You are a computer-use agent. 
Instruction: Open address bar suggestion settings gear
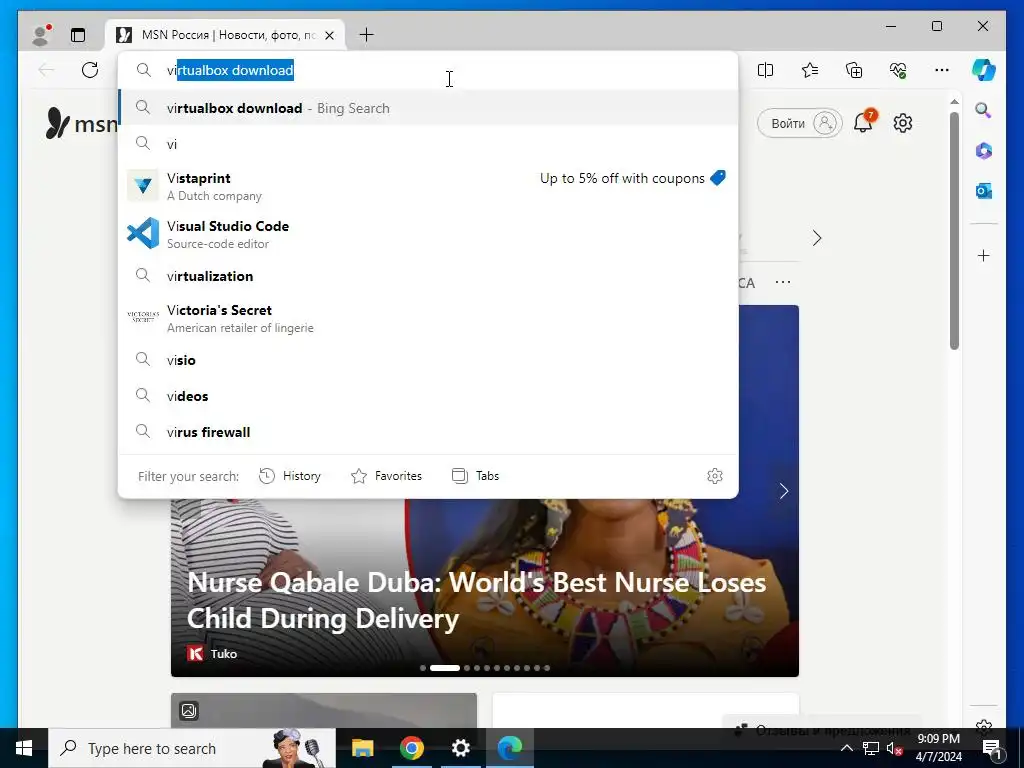point(715,476)
